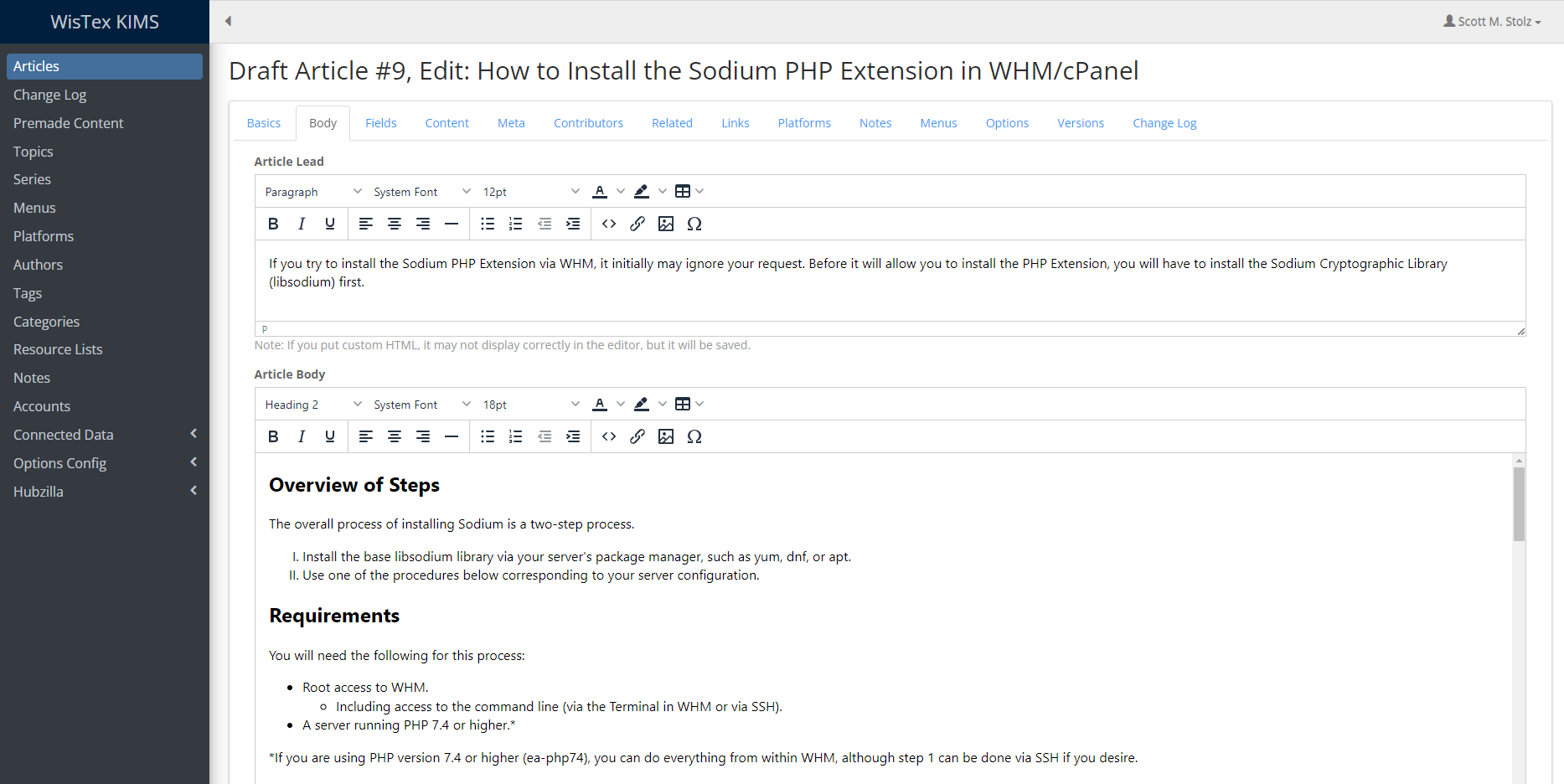Center align text in Article Lead editor
The image size is (1564, 784).
[395, 224]
